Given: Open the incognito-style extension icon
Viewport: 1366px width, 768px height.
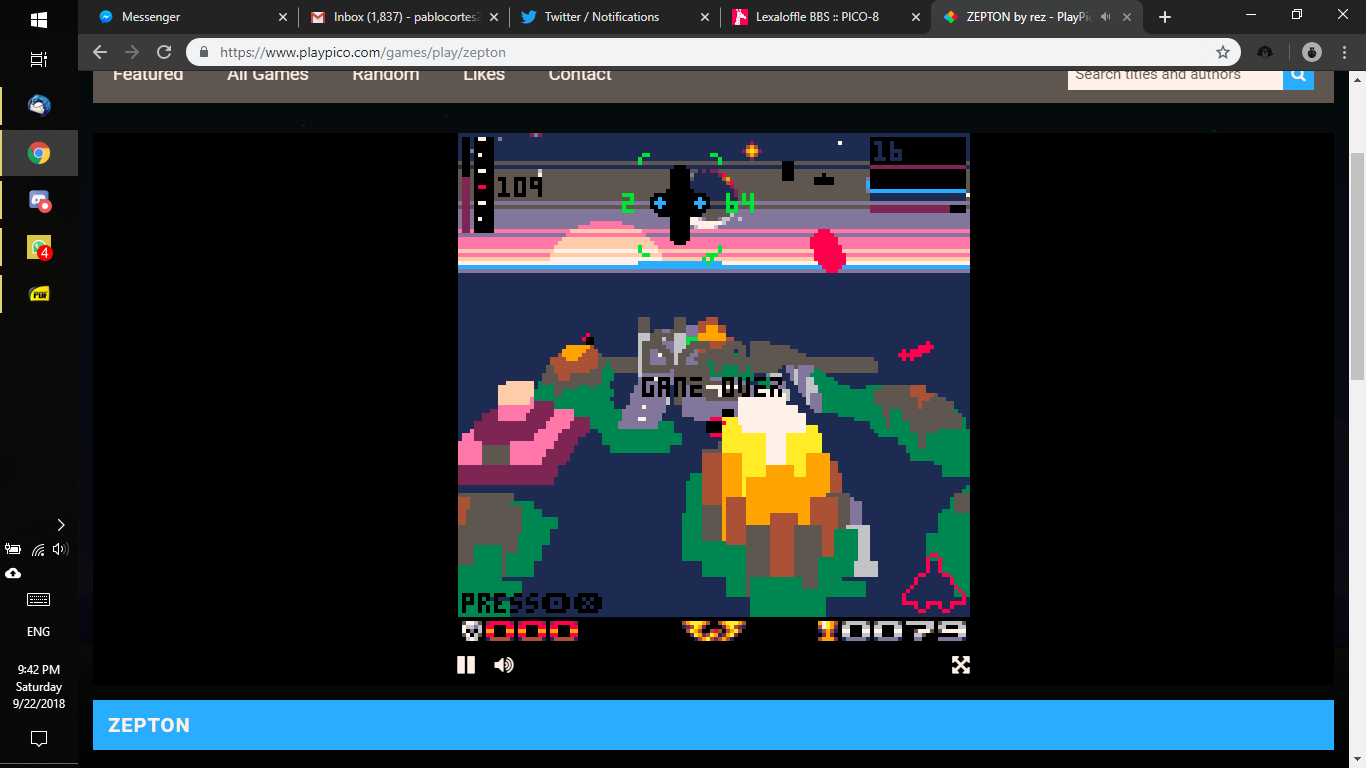Looking at the screenshot, I should [1265, 52].
